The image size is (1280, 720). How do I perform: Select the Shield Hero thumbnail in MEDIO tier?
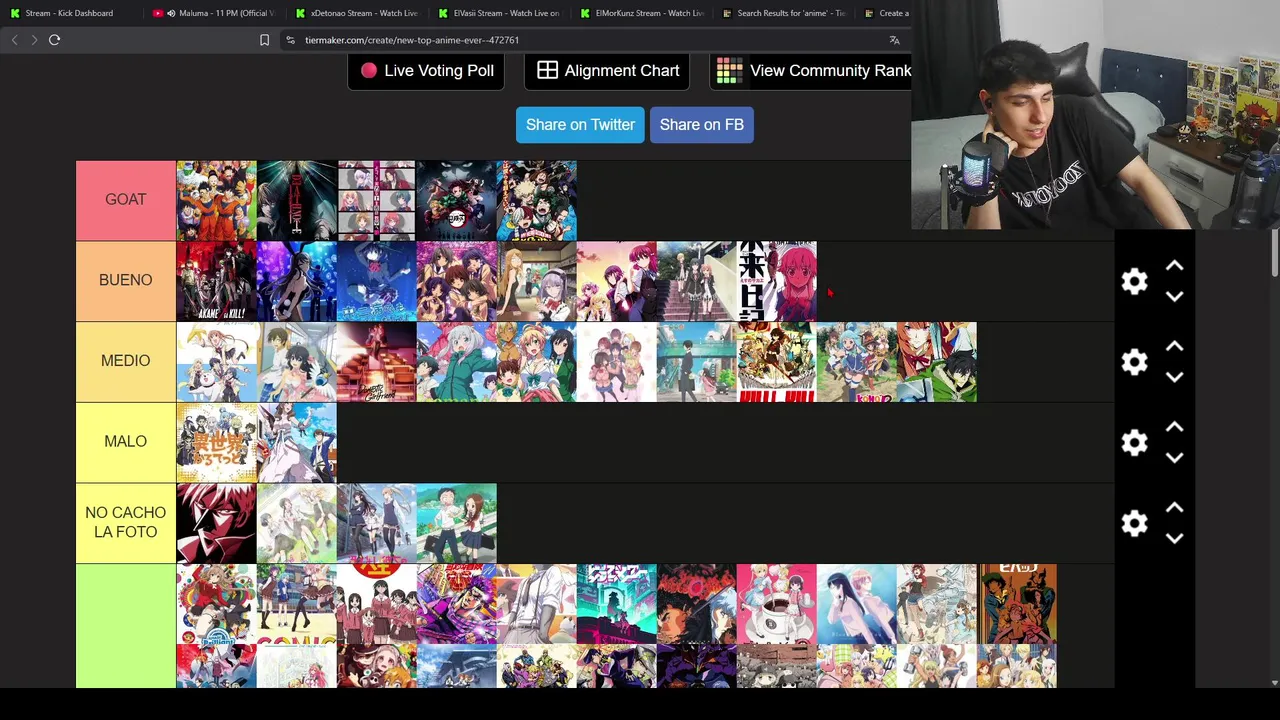point(936,362)
